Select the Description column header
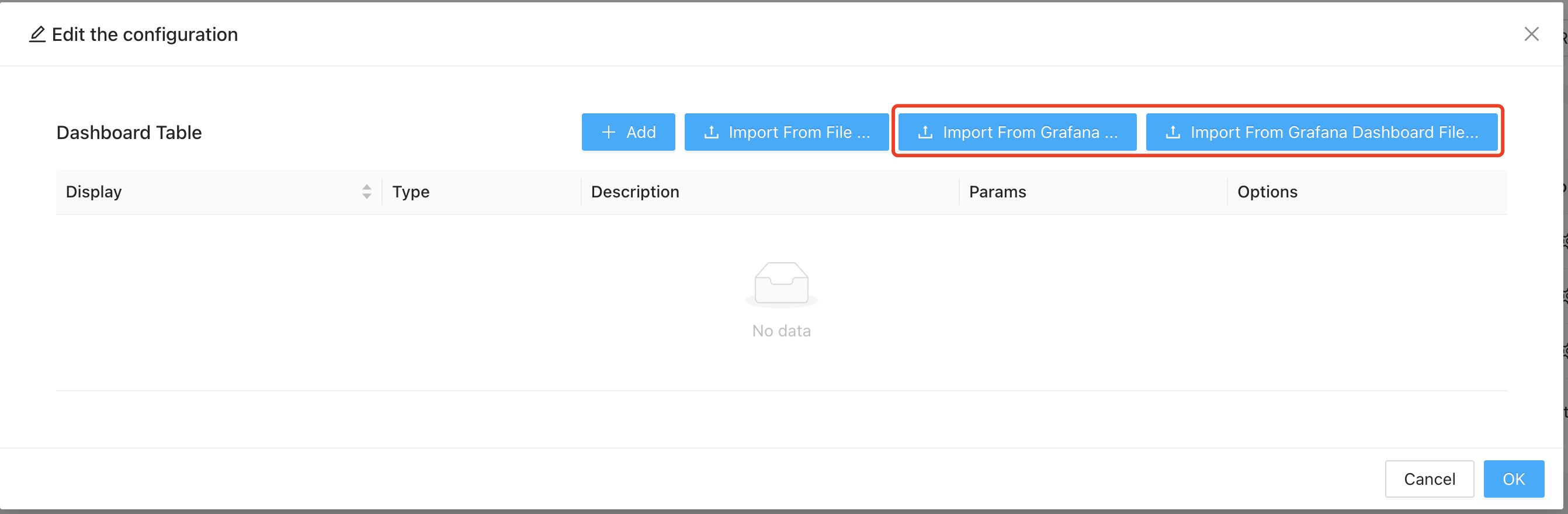 [x=635, y=192]
